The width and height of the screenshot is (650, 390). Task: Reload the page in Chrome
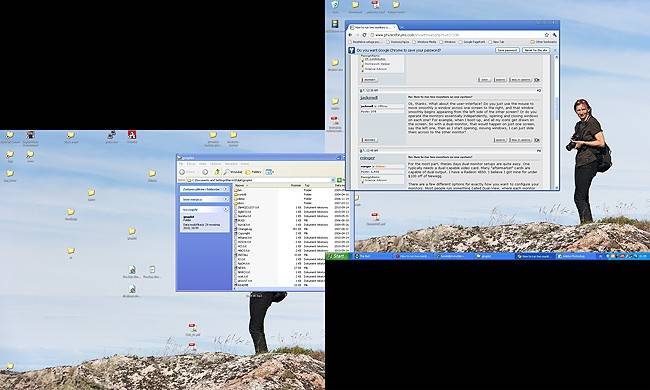click(x=364, y=35)
